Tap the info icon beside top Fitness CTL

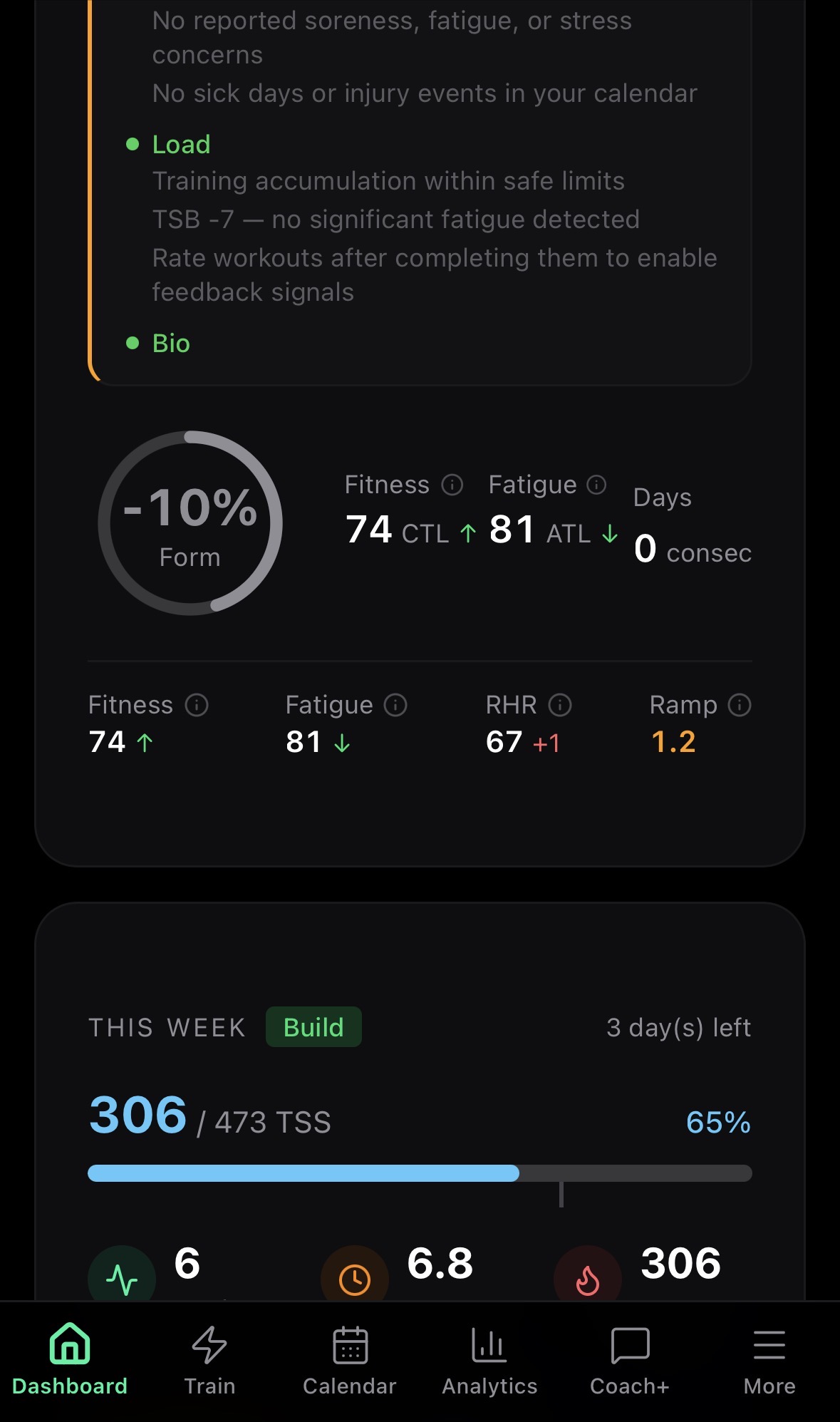452,485
